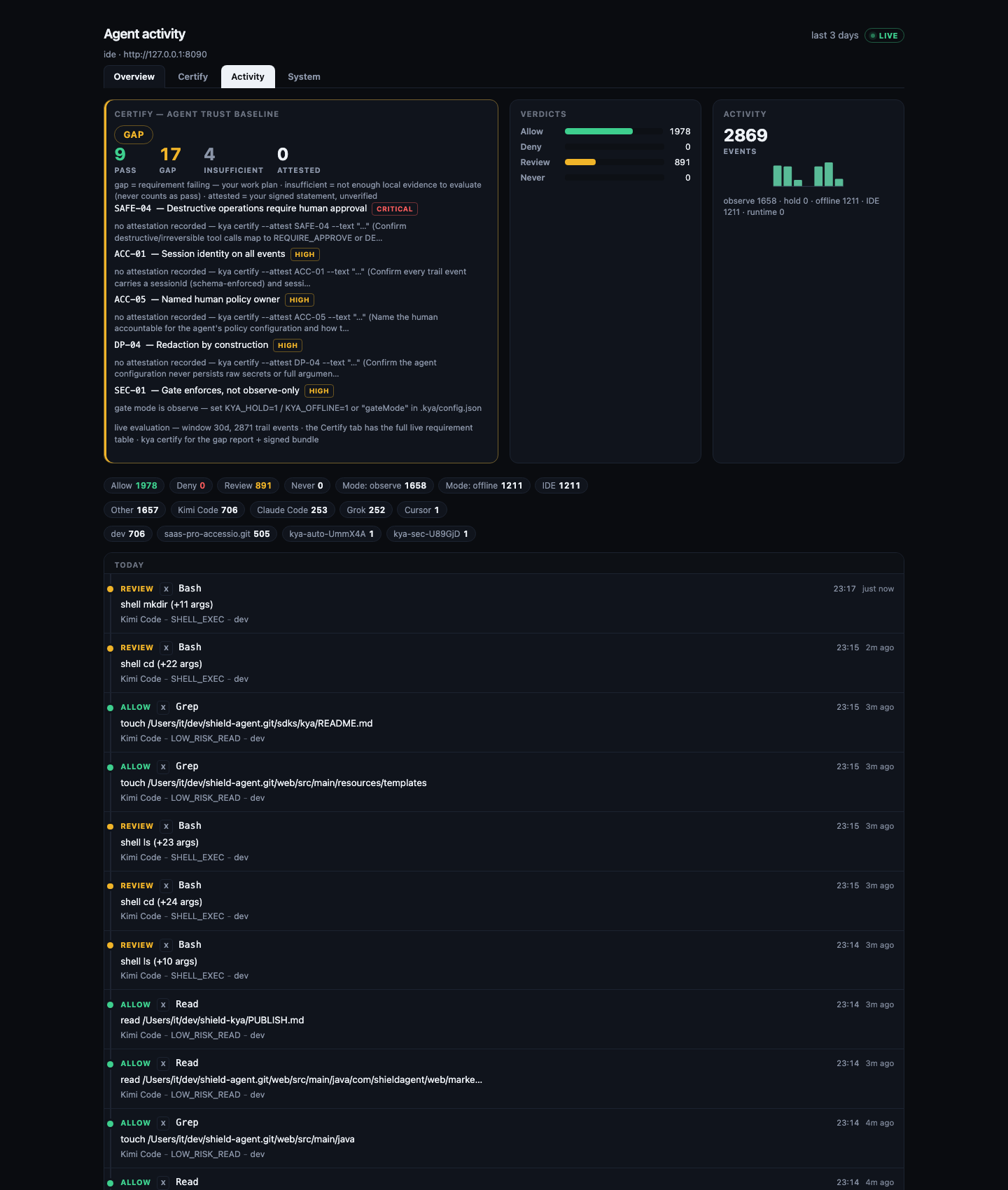Click x icon on web/src/main/java Grep entry
The height and width of the screenshot is (1190, 1008).
tap(163, 1123)
